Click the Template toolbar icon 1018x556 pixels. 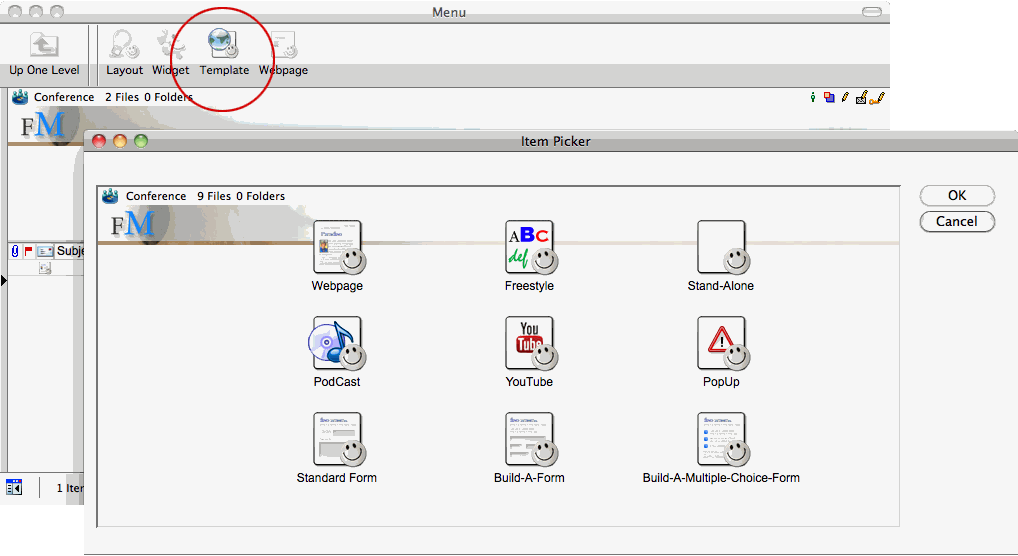(x=223, y=46)
